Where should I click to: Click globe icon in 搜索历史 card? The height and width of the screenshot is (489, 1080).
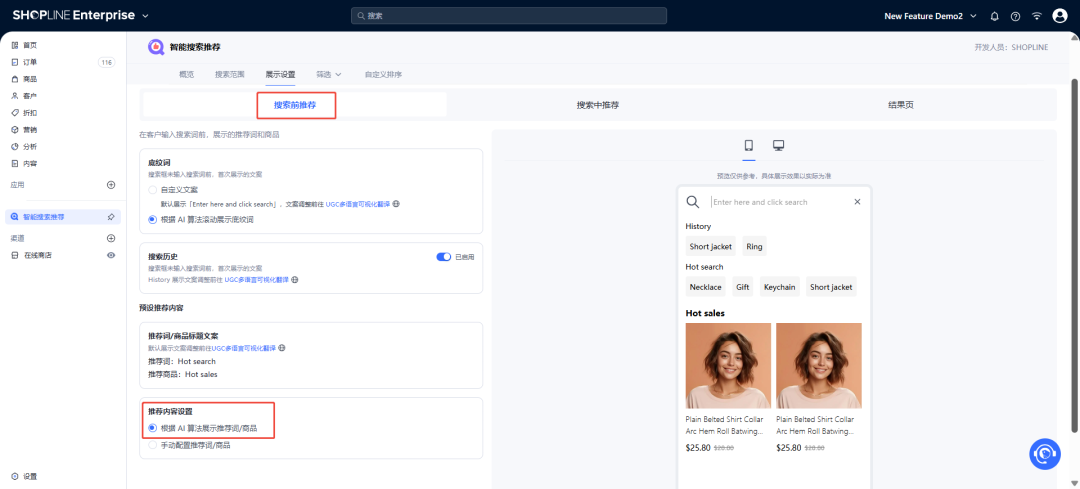pos(295,280)
